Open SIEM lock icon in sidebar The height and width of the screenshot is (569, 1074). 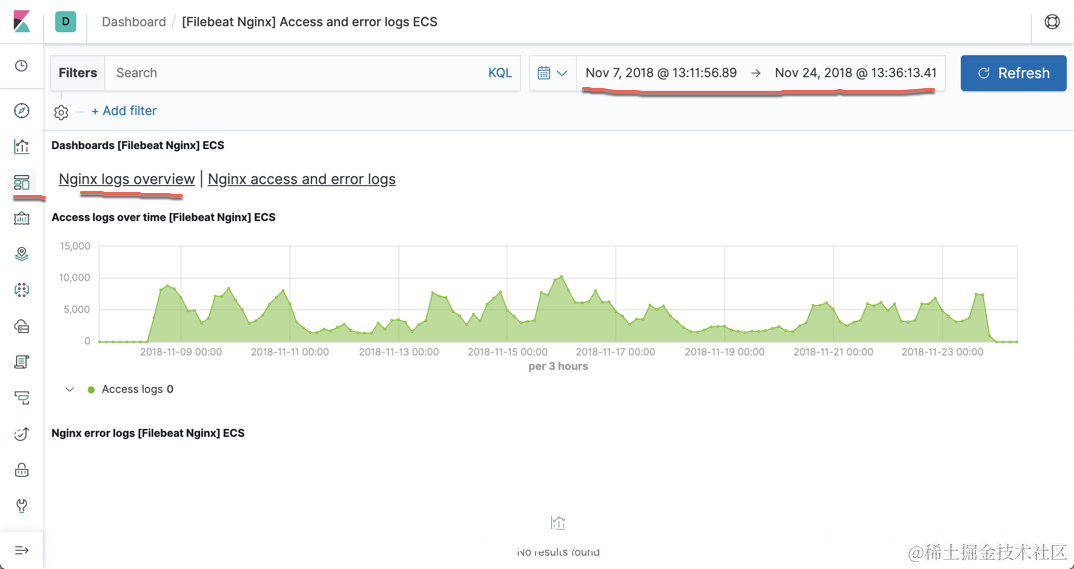tap(22, 470)
